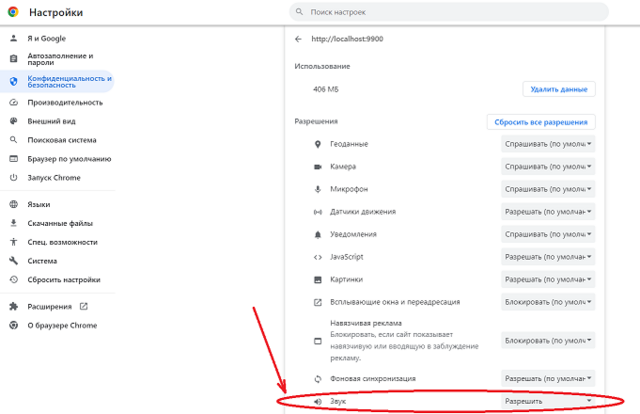Image resolution: width=640 pixels, height=414 pixels.
Task: Click Сбросить все разрешения button
Action: pos(541,122)
